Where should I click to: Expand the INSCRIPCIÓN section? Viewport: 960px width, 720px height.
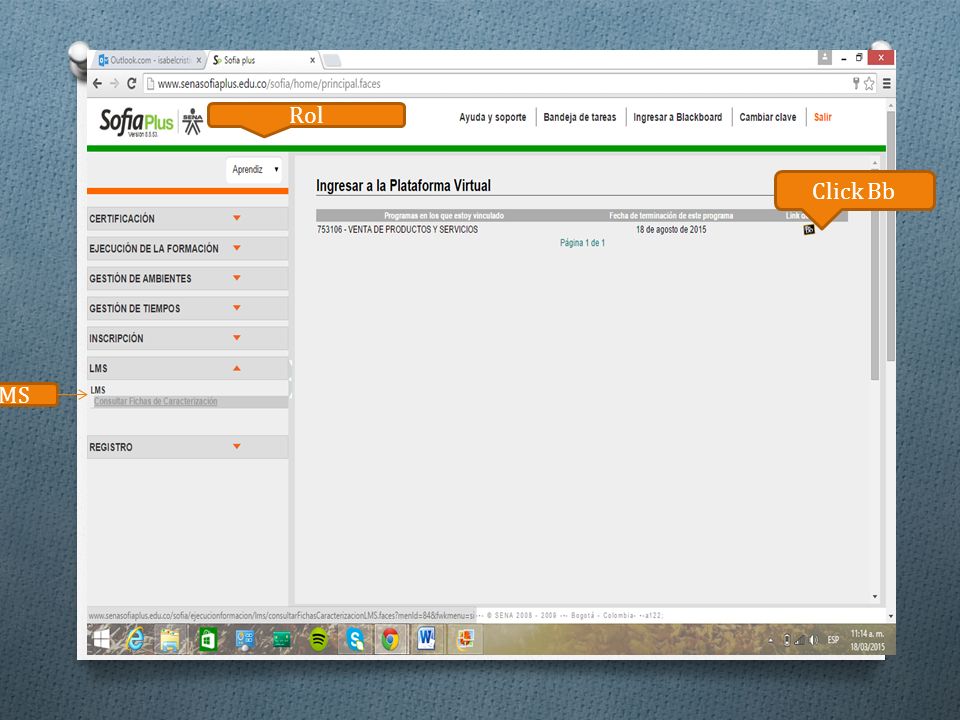click(x=187, y=339)
